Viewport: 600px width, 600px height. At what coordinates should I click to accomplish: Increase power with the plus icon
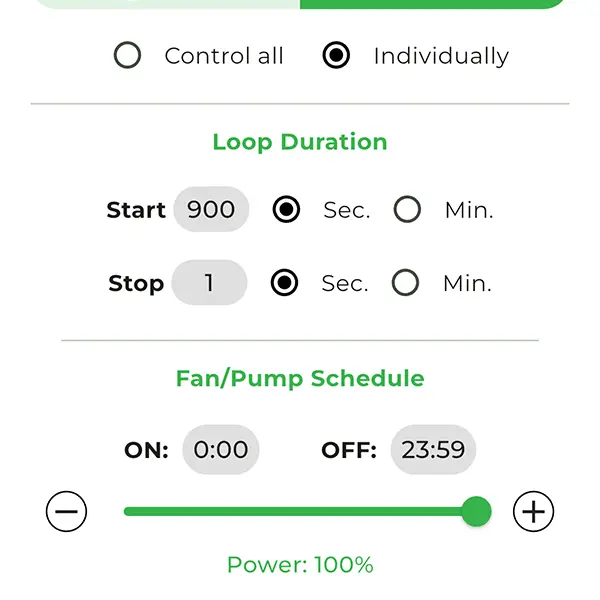pyautogui.click(x=533, y=512)
